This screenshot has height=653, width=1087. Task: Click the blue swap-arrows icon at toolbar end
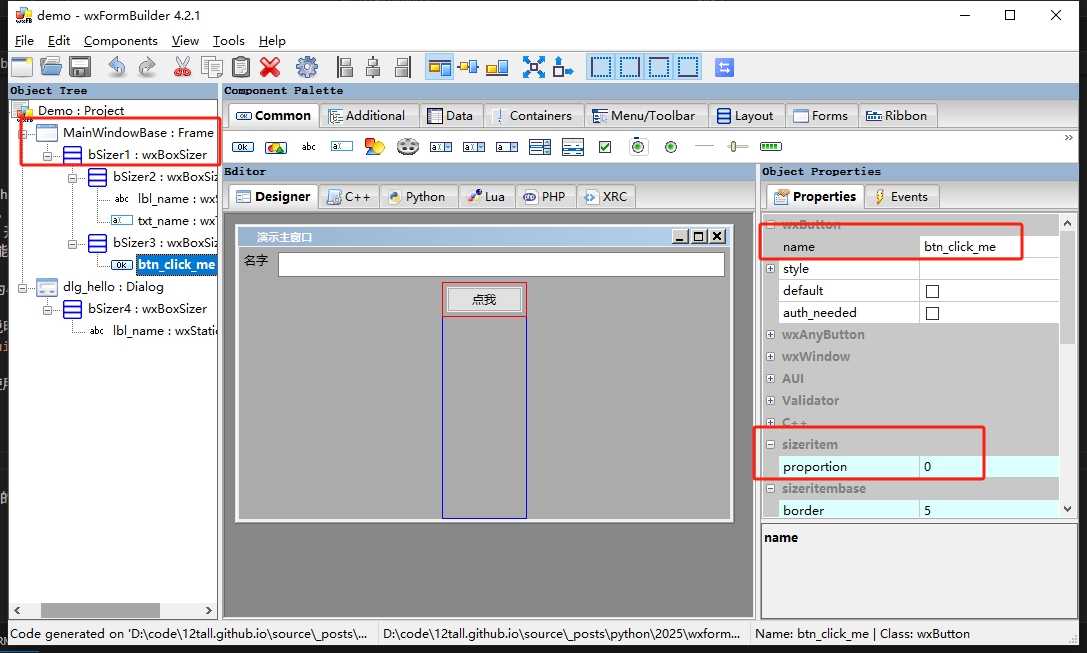[x=724, y=67]
